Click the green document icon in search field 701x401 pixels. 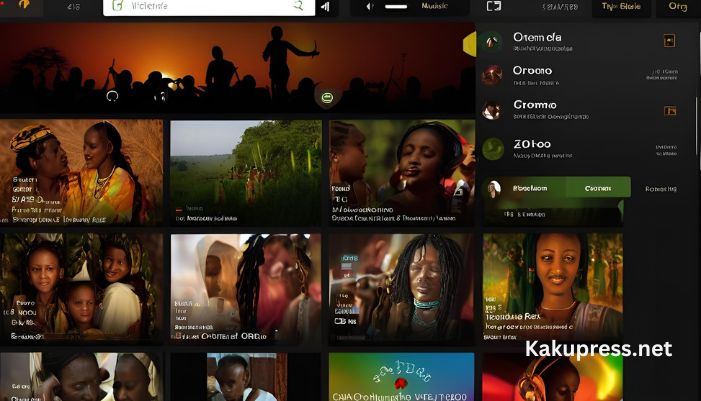(118, 5)
